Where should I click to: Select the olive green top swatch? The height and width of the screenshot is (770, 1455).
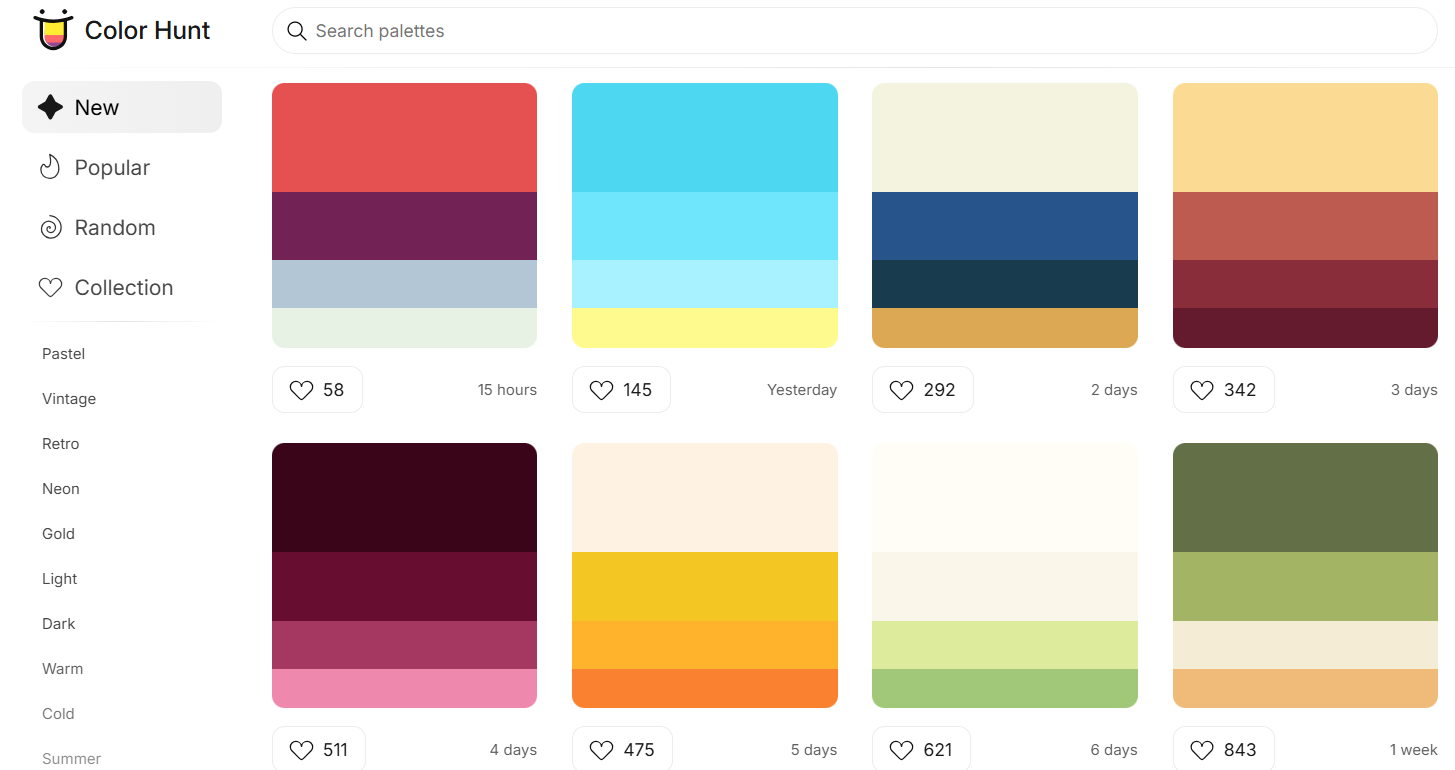pyautogui.click(x=1305, y=498)
